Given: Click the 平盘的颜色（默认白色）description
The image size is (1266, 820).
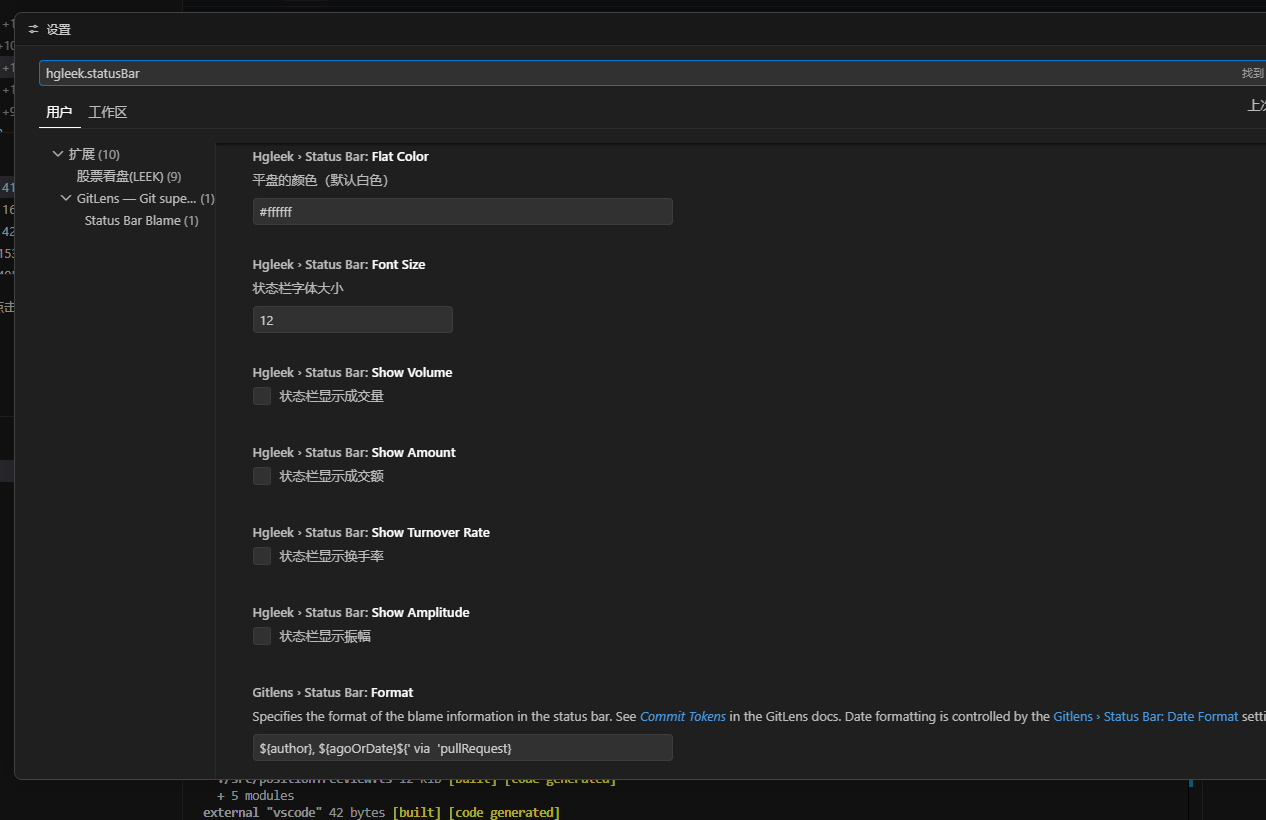Looking at the screenshot, I should click(x=320, y=180).
